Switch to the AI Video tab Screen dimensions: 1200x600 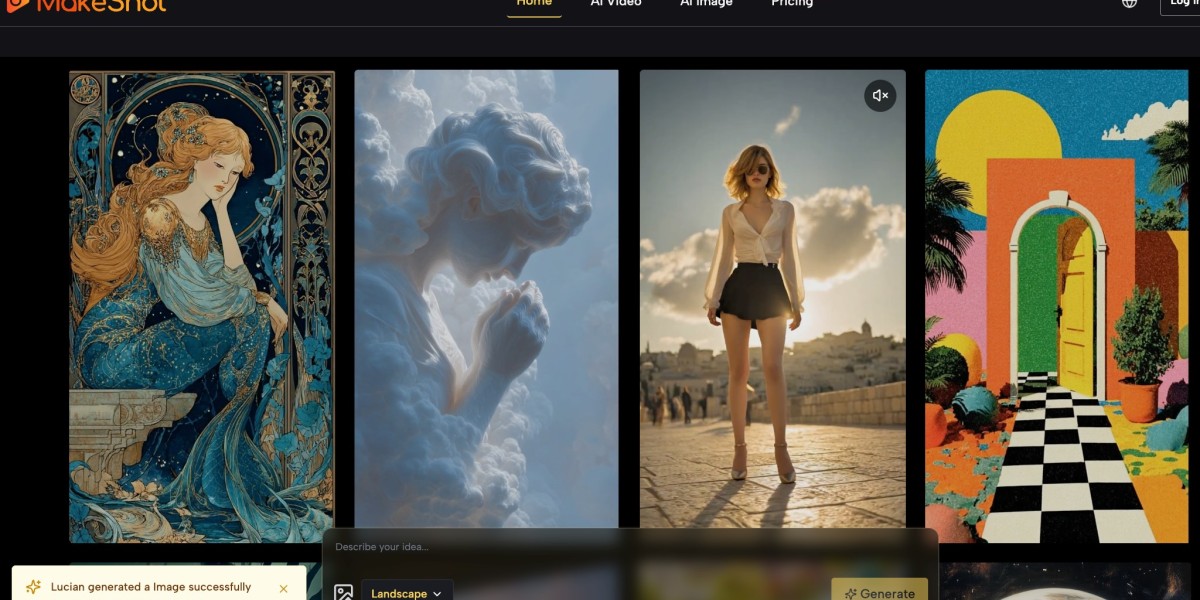pos(613,3)
